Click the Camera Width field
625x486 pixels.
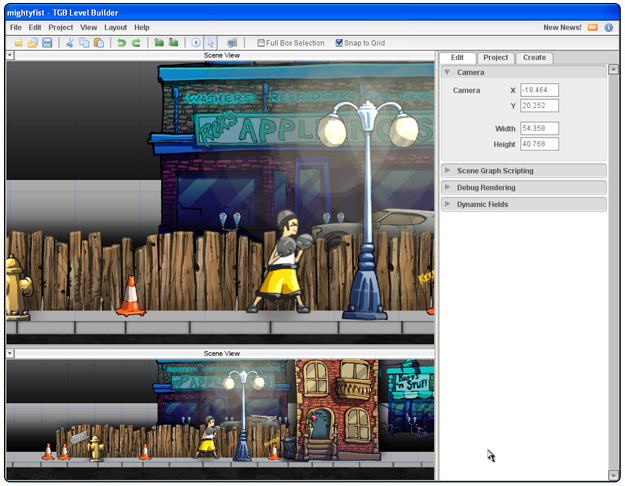539,128
